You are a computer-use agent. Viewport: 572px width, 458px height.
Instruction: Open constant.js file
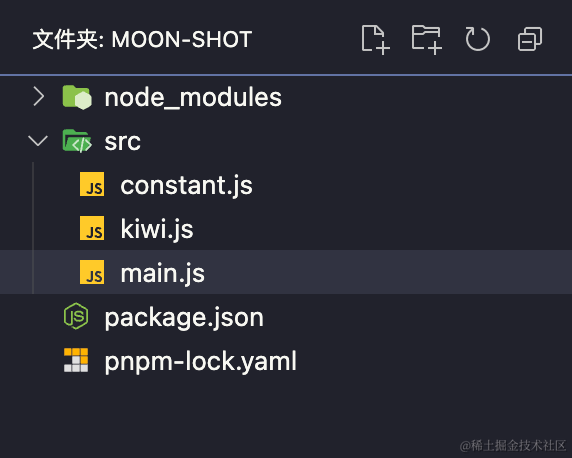tap(186, 185)
